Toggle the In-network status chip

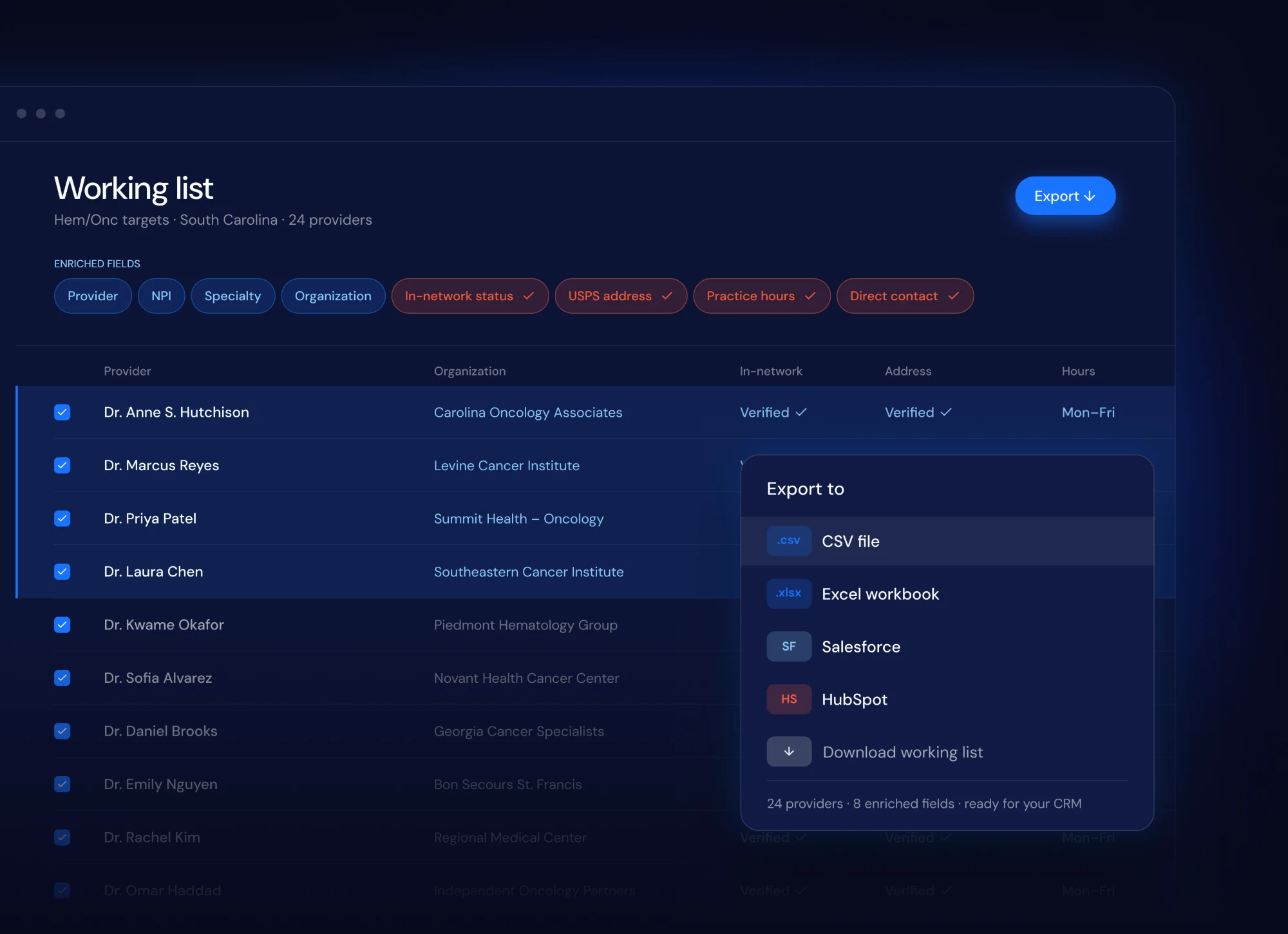[470, 296]
